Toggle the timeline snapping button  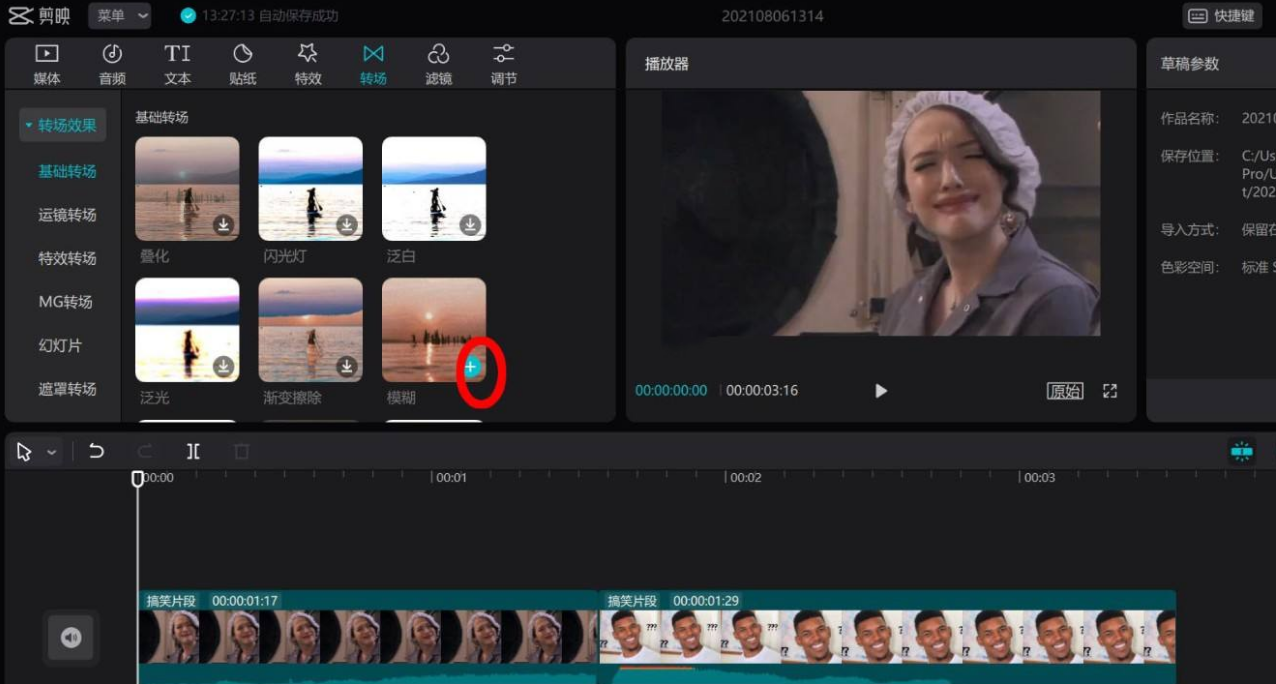click(x=1242, y=451)
